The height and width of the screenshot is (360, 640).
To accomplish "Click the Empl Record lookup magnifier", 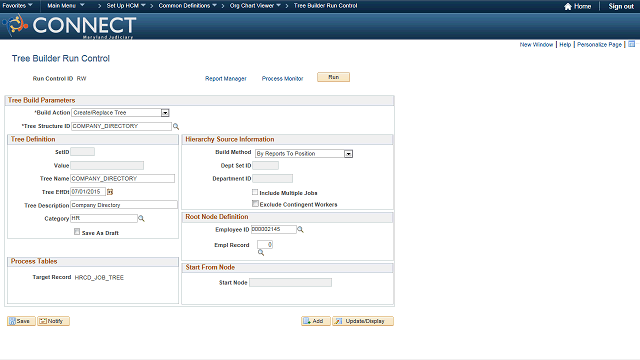I will tap(261, 253).
